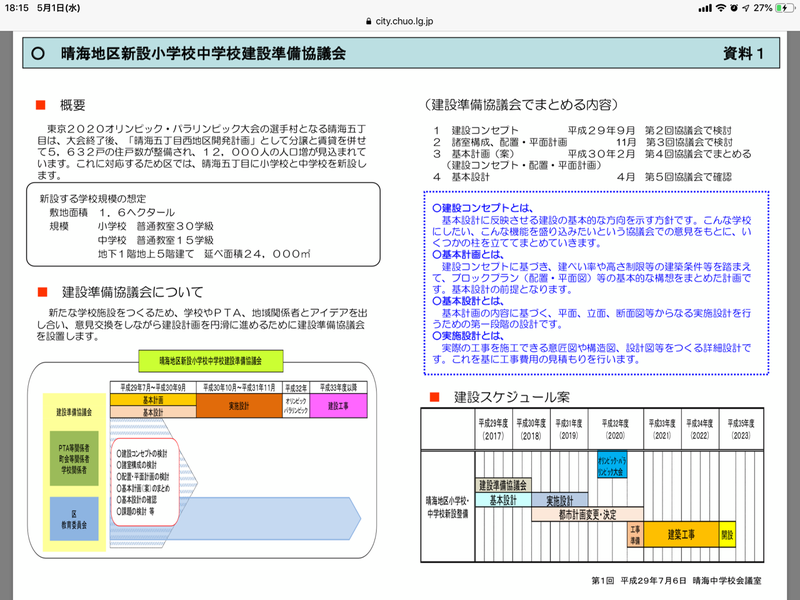800x600 pixels.
Task: Click the tan 建設準備協議会 schedule bar
Action: (x=503, y=485)
